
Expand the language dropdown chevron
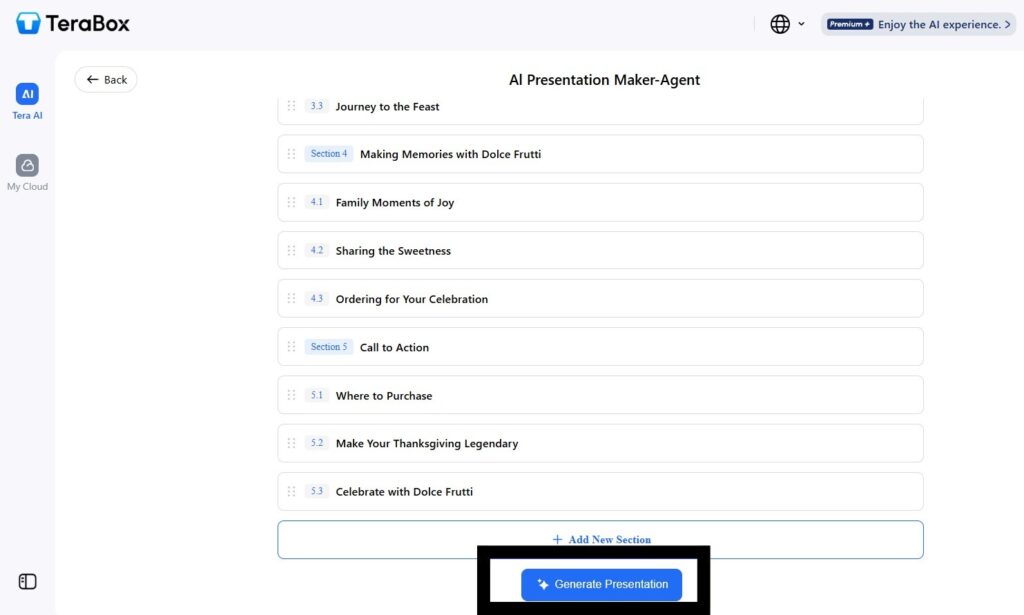[801, 24]
